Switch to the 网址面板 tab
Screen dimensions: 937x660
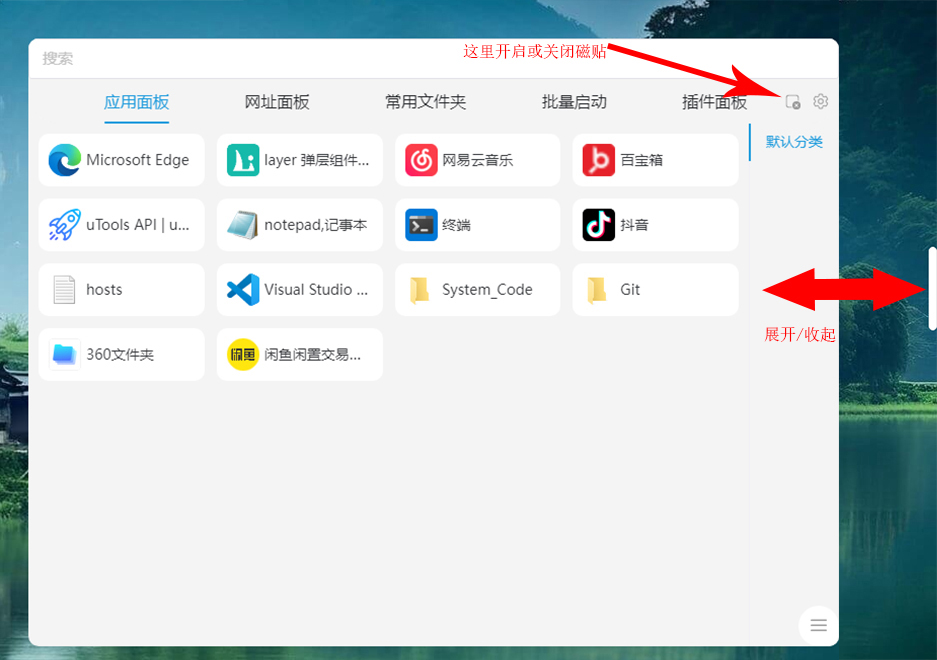pyautogui.click(x=277, y=102)
